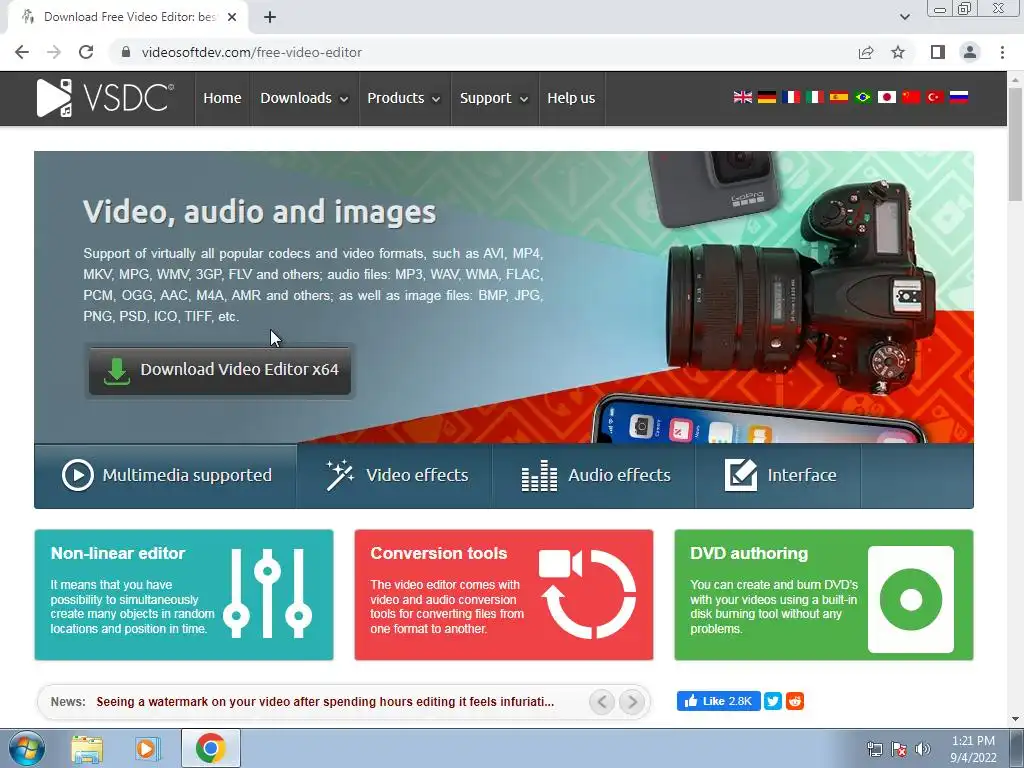Choose the French flag language

(791, 97)
